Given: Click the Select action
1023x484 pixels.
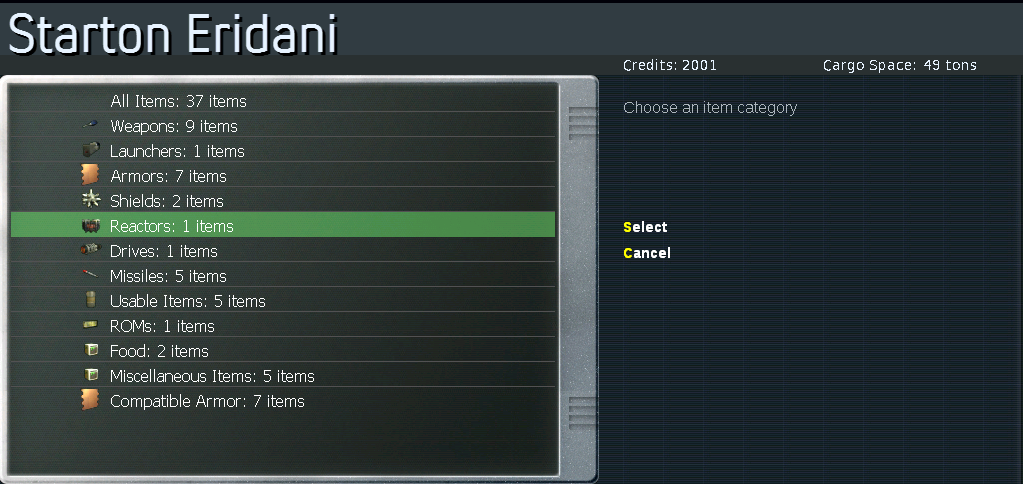Looking at the screenshot, I should [x=645, y=227].
